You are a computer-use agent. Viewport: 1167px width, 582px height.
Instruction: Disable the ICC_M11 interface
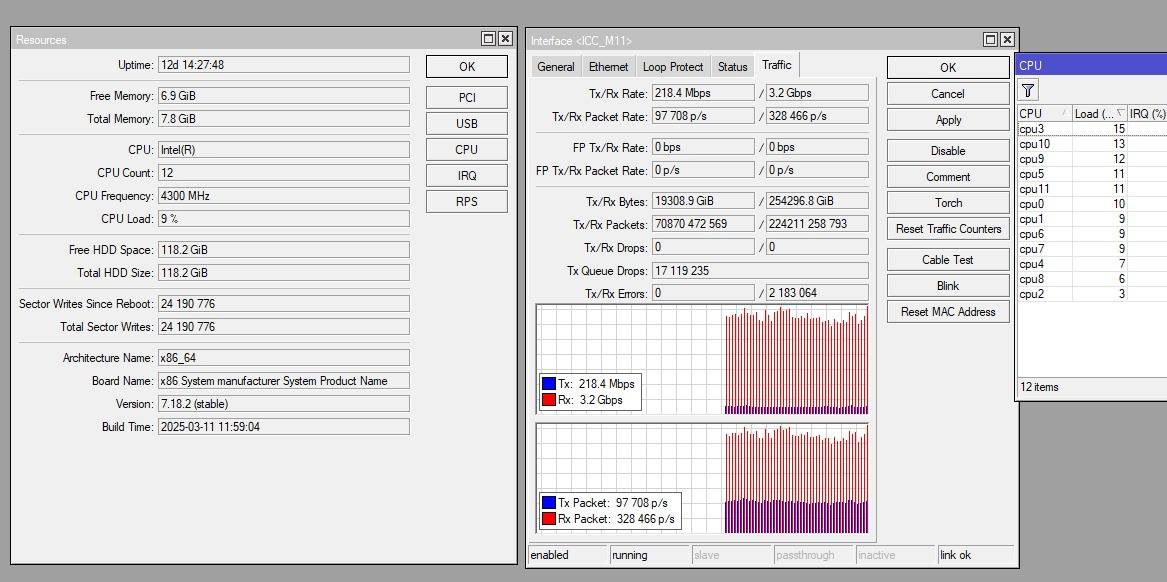[x=948, y=151]
